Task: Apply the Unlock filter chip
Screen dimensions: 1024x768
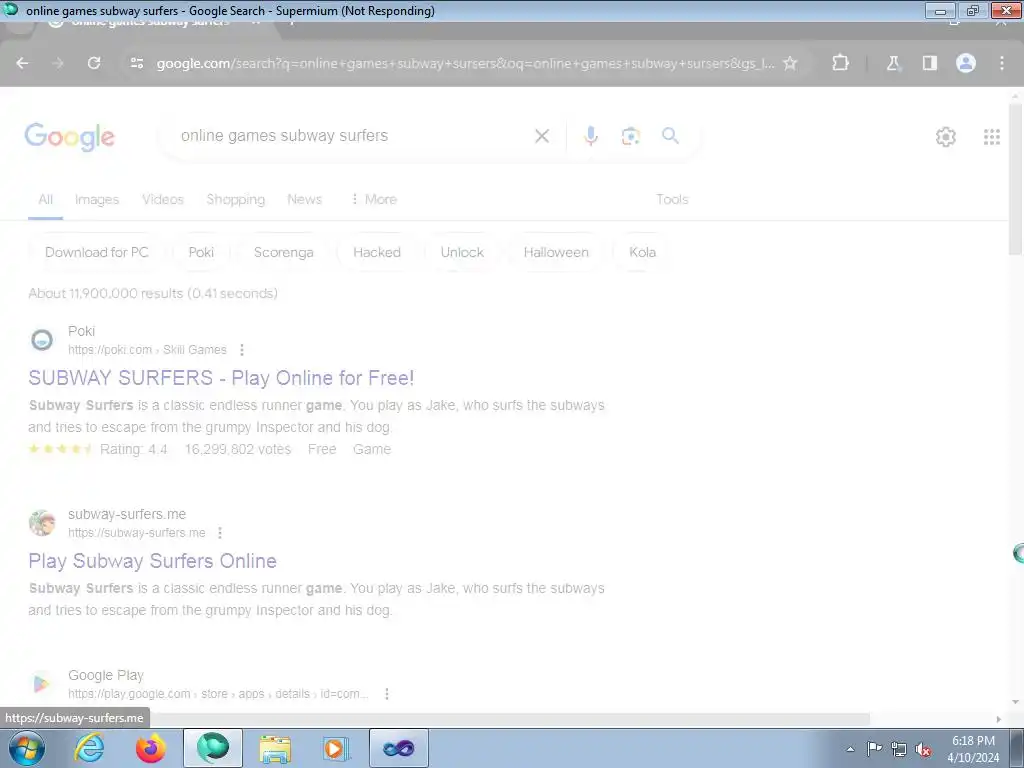Action: click(462, 252)
